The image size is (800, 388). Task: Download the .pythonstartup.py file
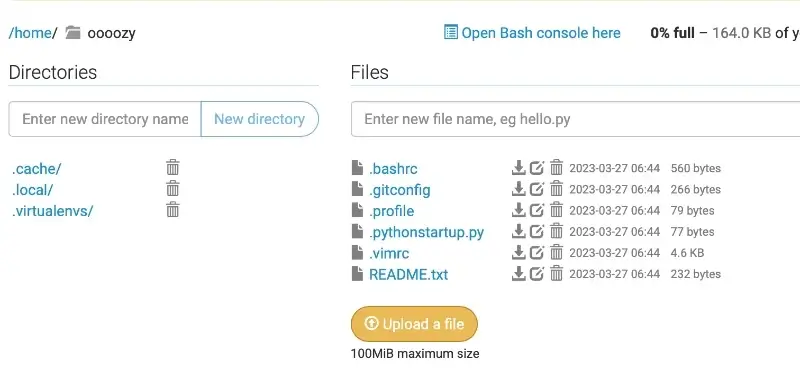(x=518, y=231)
